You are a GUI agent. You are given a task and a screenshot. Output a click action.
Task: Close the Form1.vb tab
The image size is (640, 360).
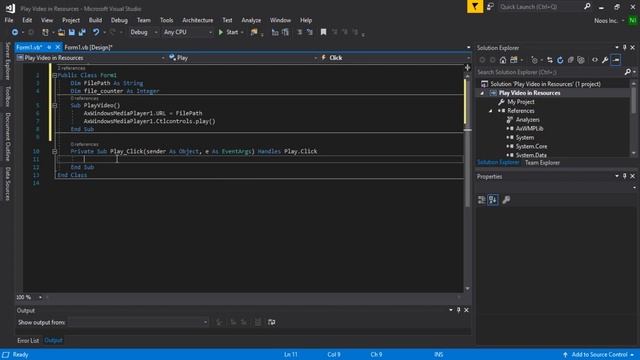pyautogui.click(x=58, y=47)
